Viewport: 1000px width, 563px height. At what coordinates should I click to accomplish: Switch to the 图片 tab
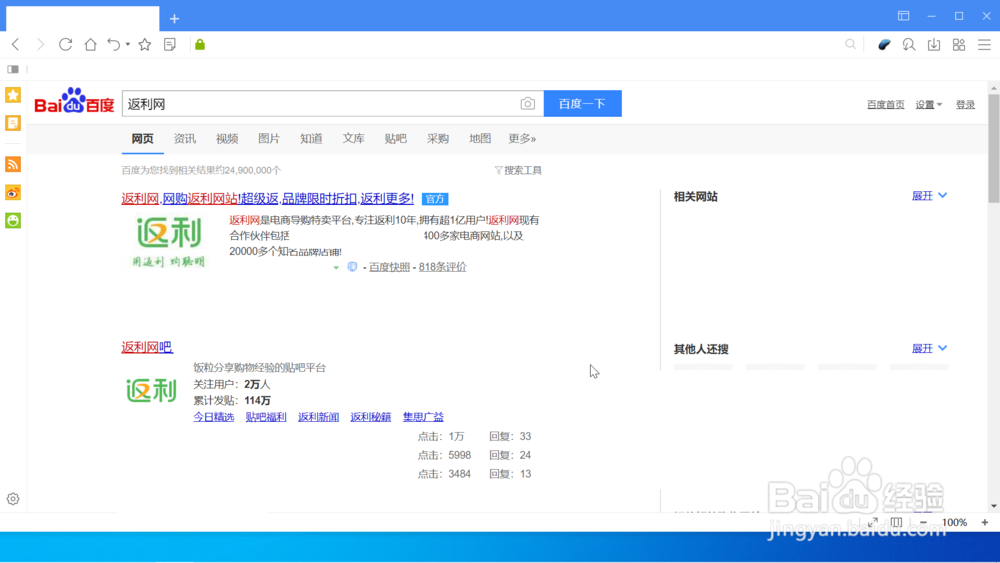pyautogui.click(x=269, y=138)
